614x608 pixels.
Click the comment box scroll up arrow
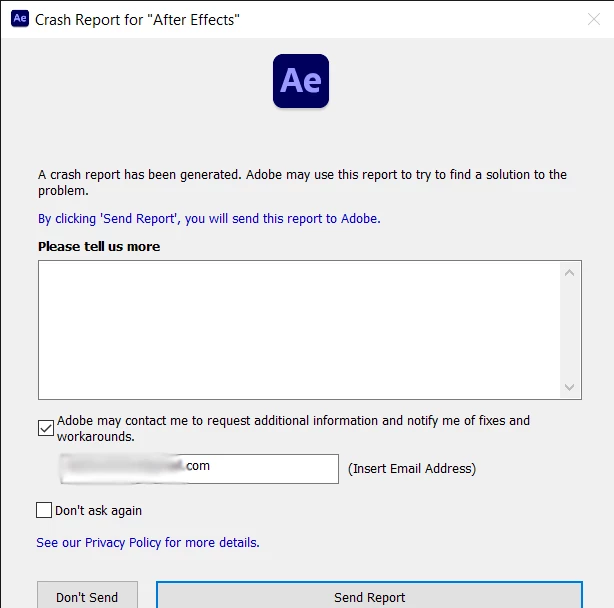coord(570,273)
